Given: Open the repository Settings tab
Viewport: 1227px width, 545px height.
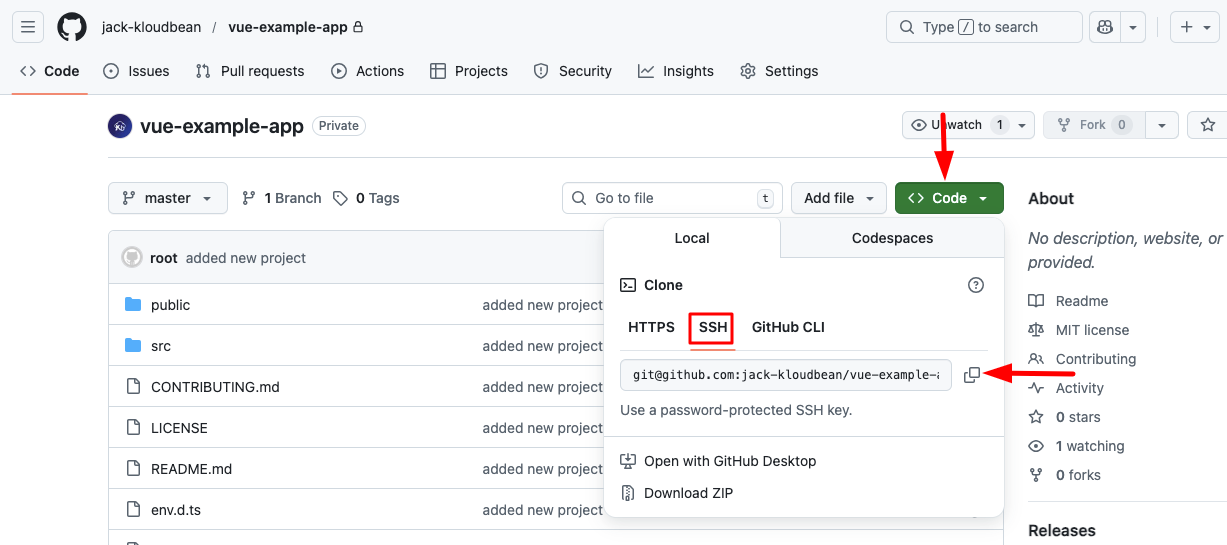Looking at the screenshot, I should (x=779, y=71).
